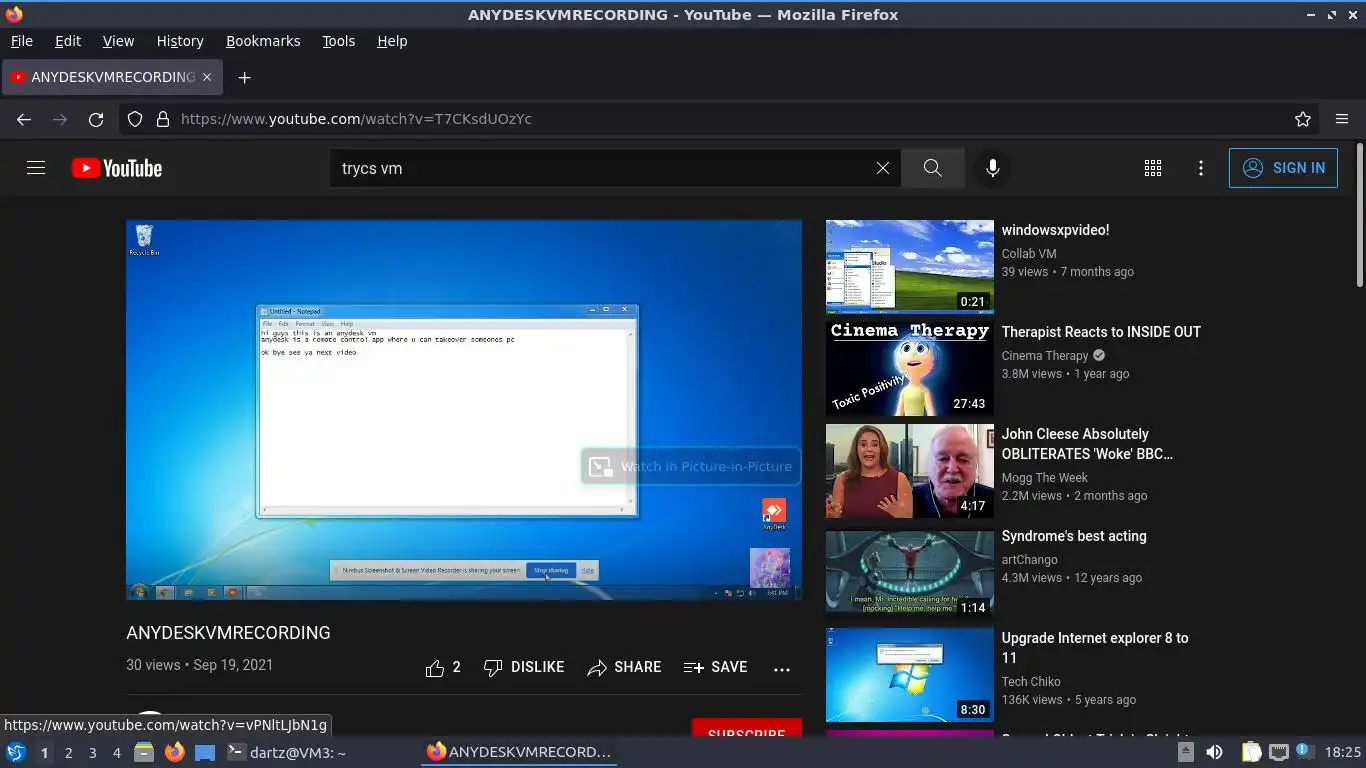Open Syndrome's best acting thumbnail

point(910,573)
